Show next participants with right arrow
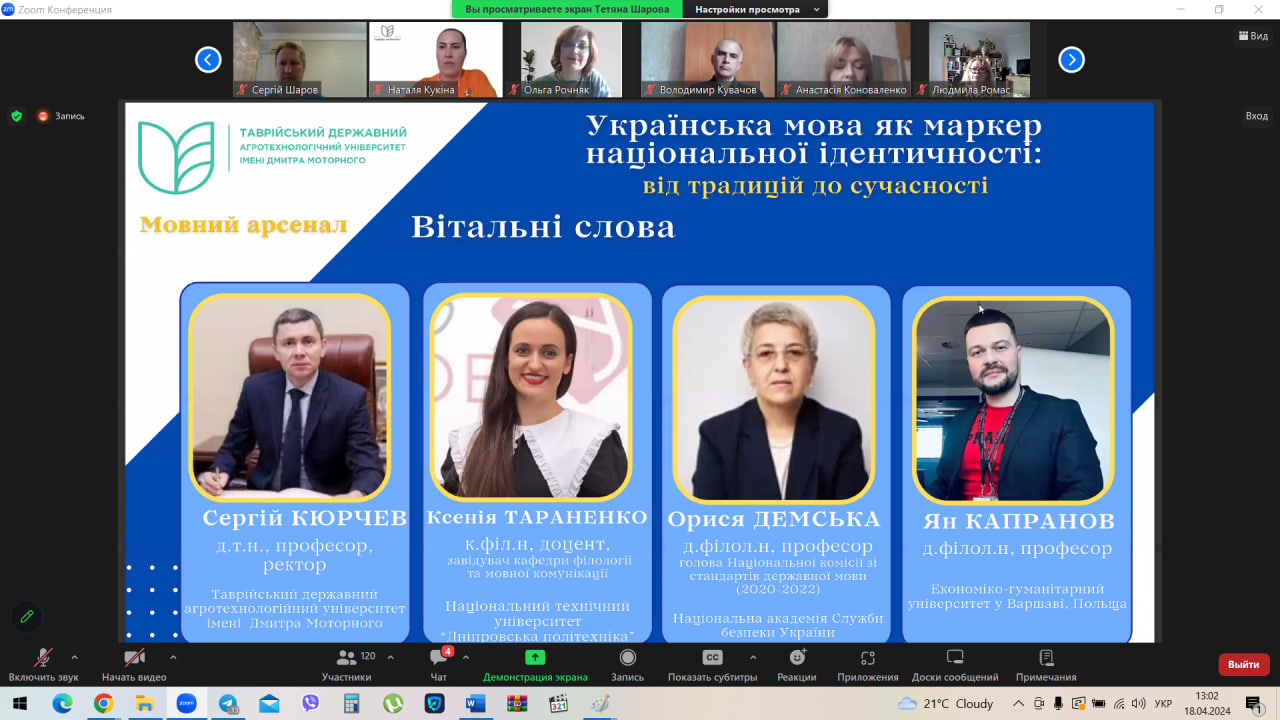 (x=1071, y=60)
